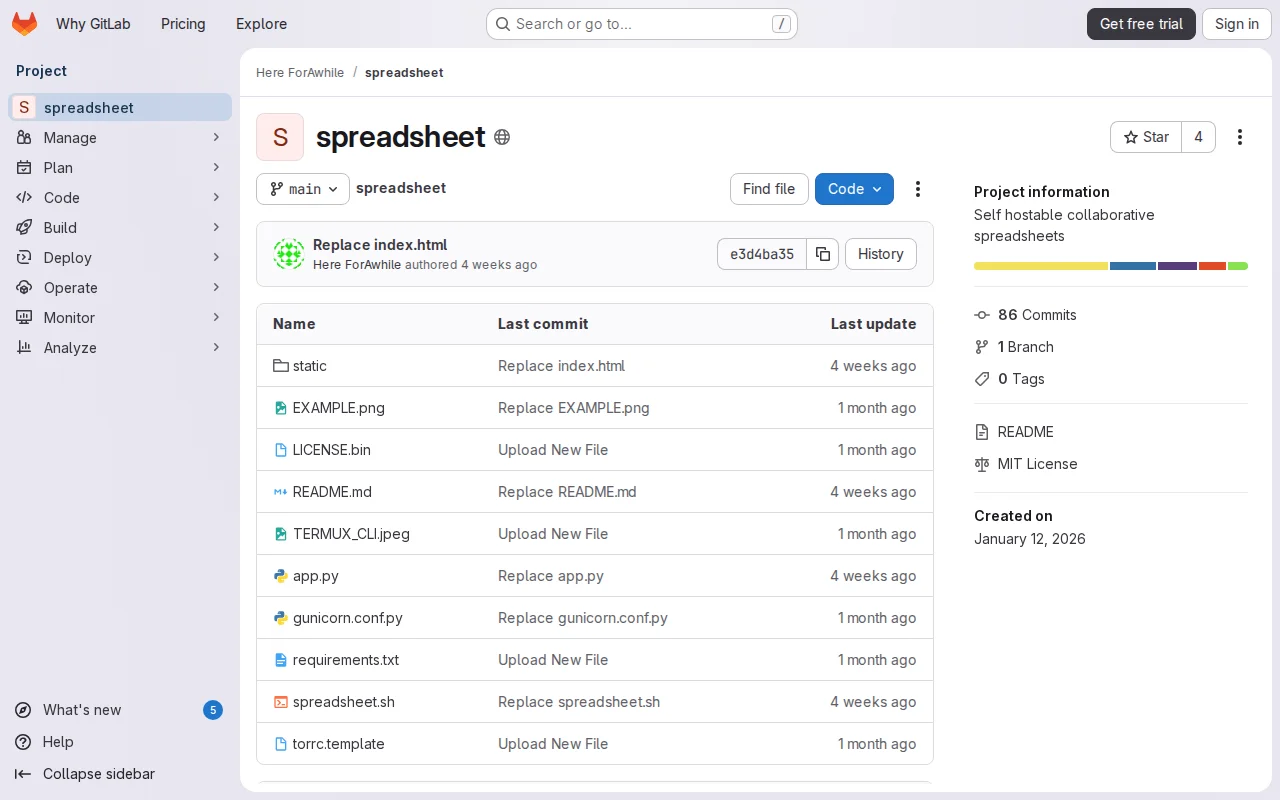Open Why GitLab in top navigation
Viewport: 1280px width, 800px height.
93,24
